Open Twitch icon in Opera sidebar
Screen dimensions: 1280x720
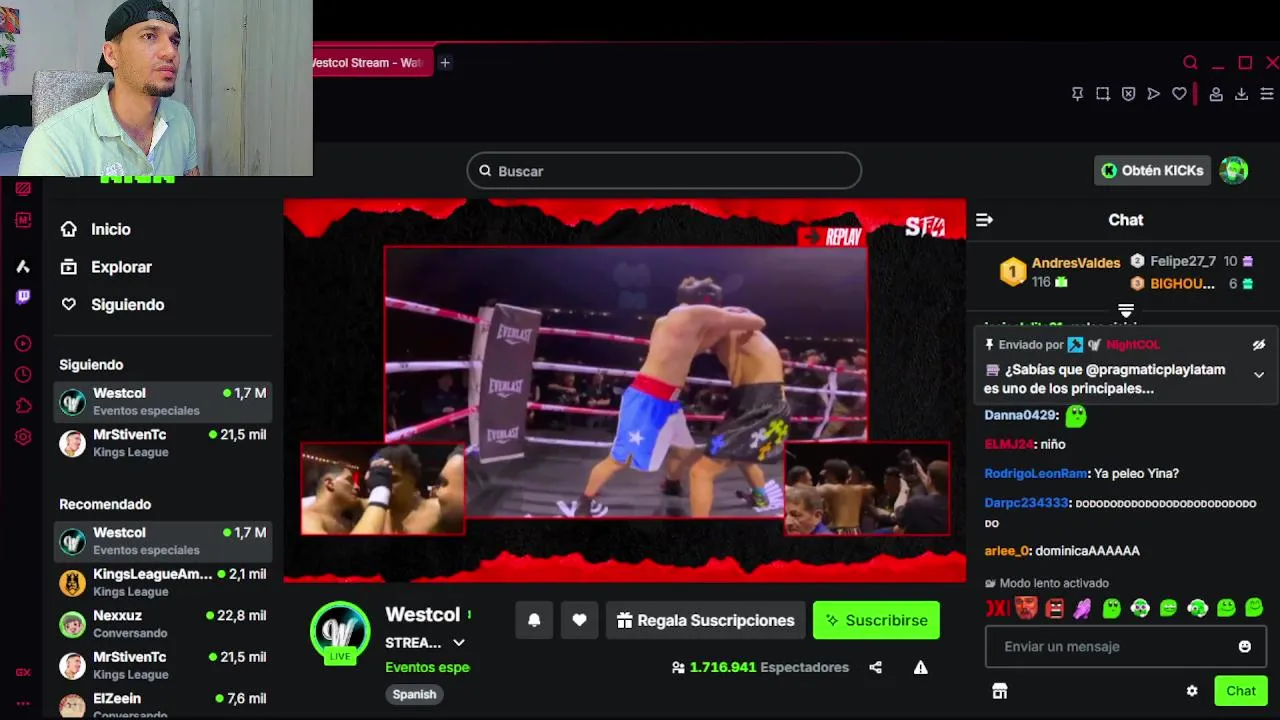pos(23,297)
